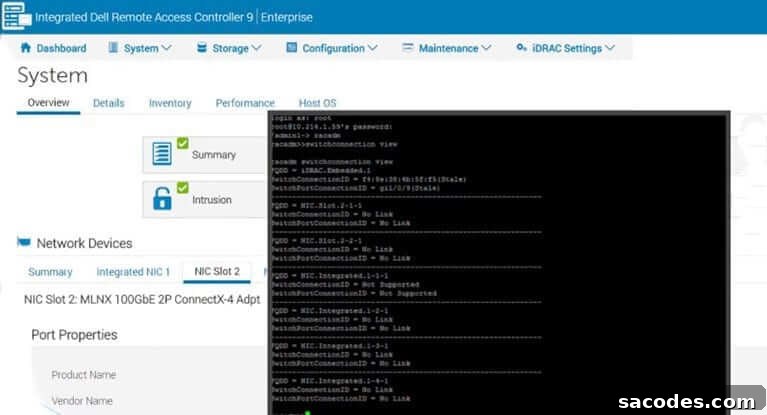Viewport: 767px width, 415px height.
Task: Open the Storage menu
Action: pos(229,48)
